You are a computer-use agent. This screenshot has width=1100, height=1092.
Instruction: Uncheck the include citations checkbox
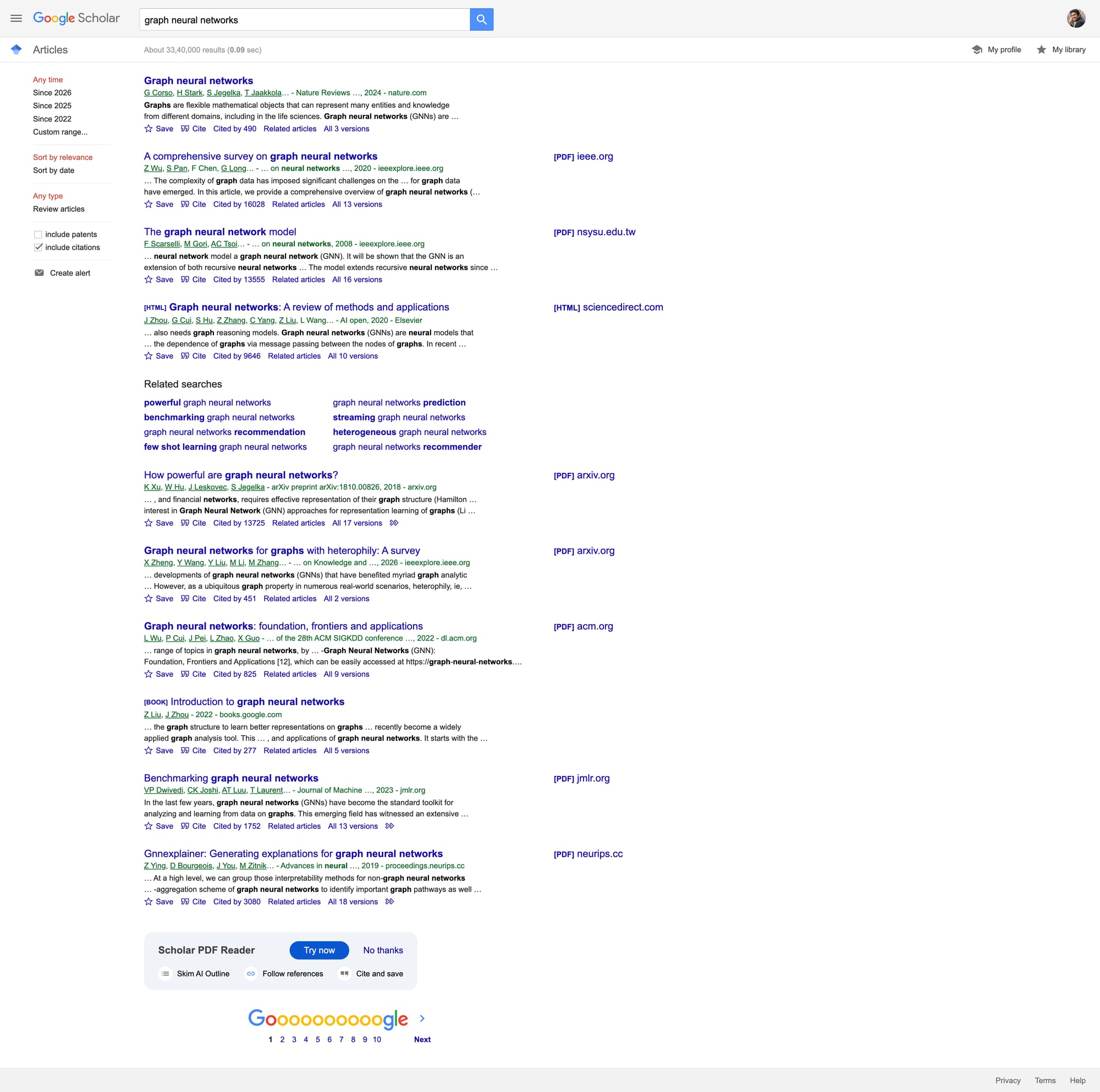point(38,247)
